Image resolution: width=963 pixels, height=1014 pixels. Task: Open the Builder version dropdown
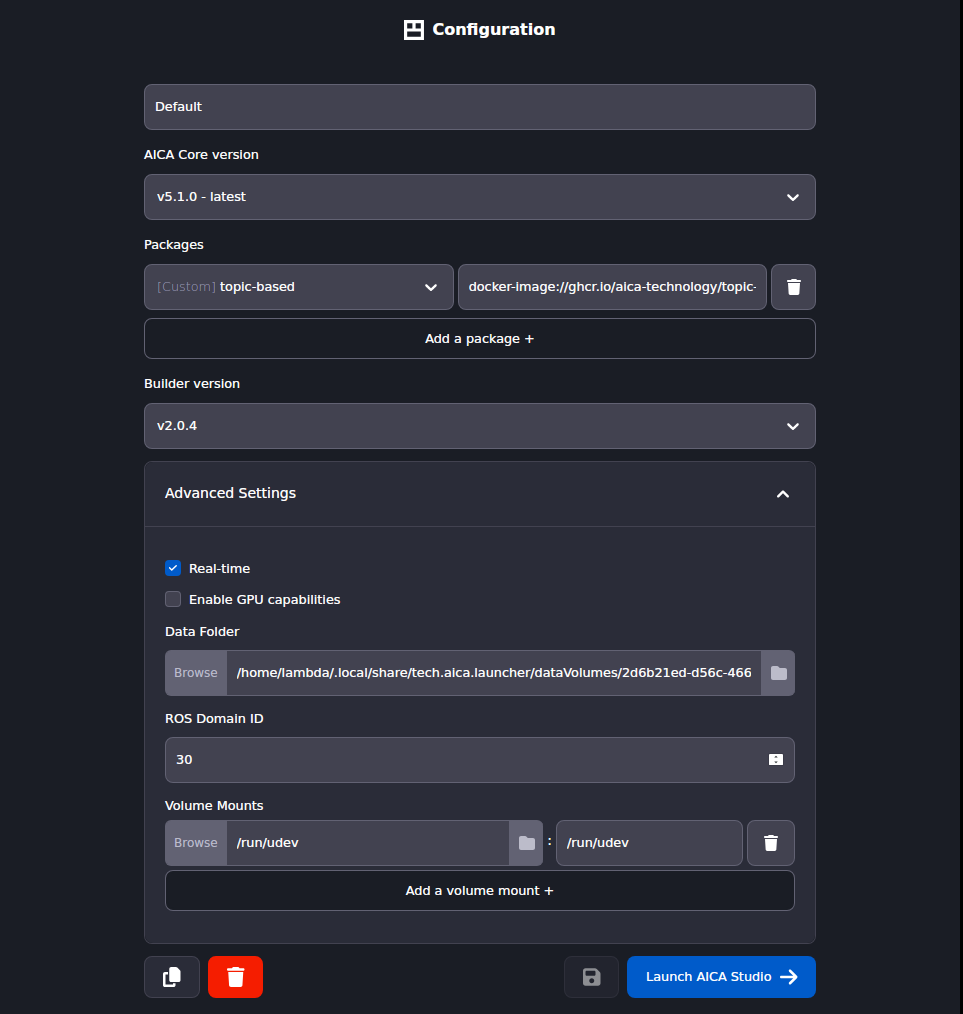(479, 426)
